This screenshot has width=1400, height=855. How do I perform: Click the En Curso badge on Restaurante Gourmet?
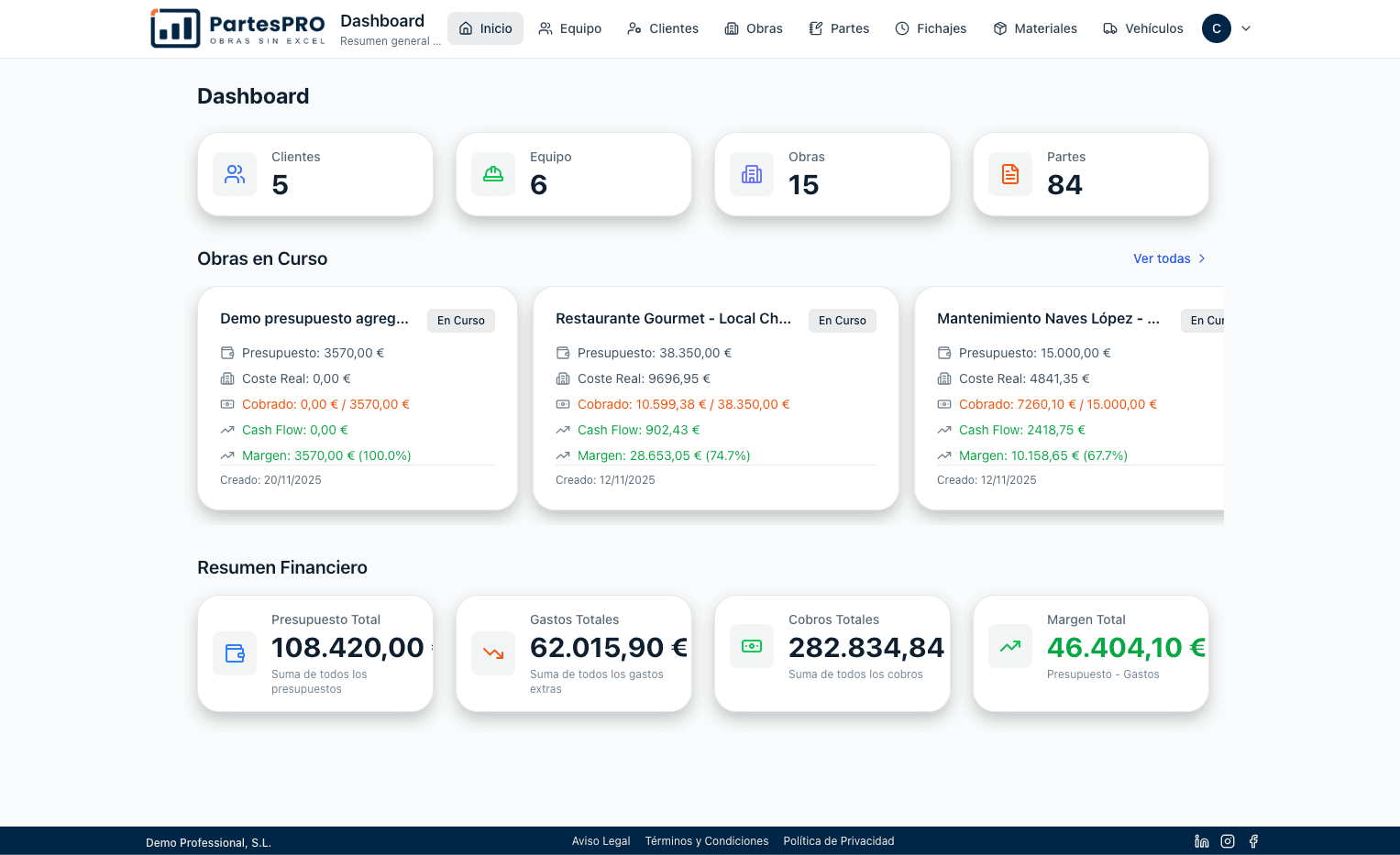(x=841, y=320)
